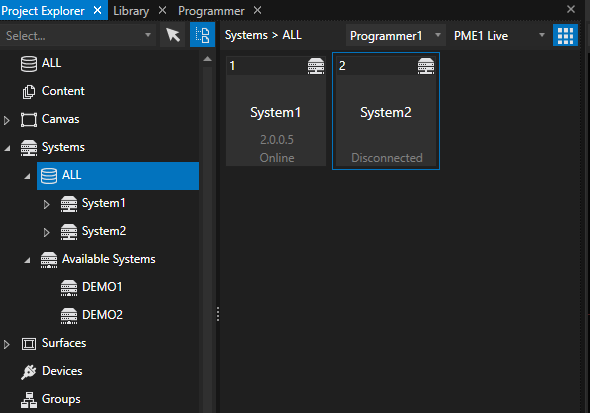
Task: Select System2 in the tree
Action: (x=104, y=231)
